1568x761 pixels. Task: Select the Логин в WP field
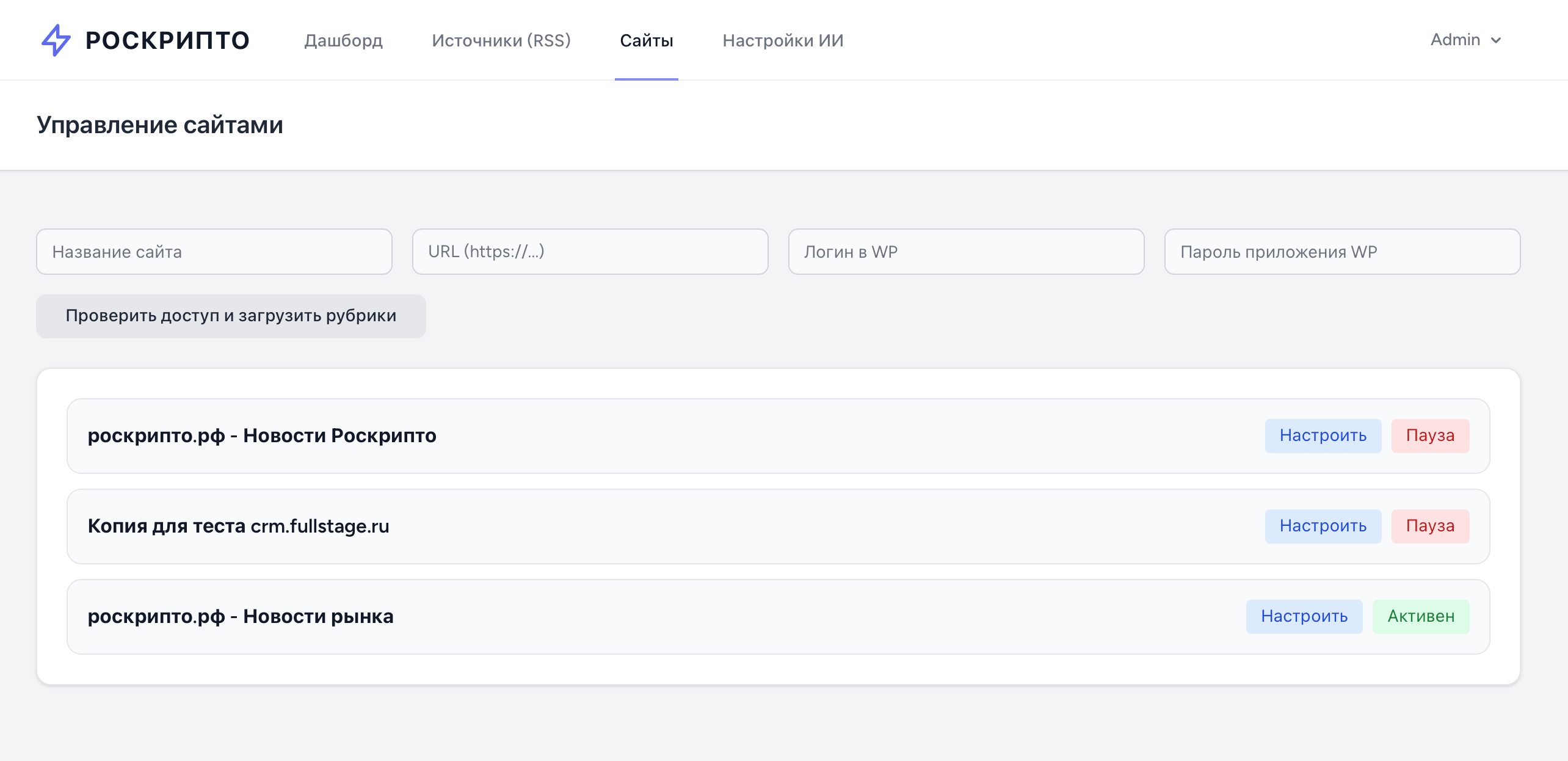pyautogui.click(x=967, y=252)
